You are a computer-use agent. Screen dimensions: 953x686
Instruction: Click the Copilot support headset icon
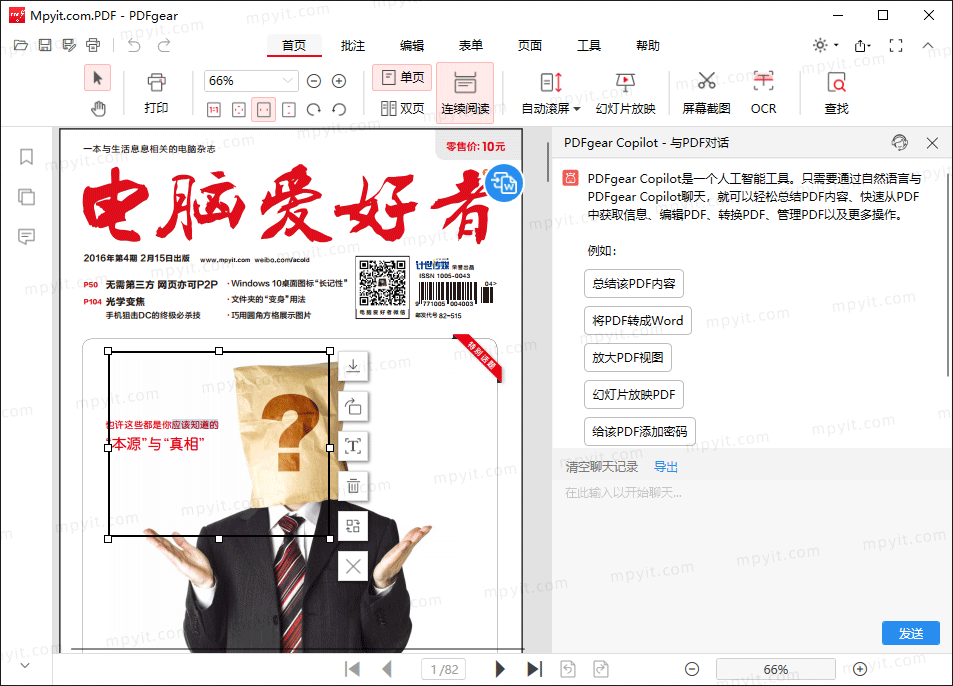900,143
